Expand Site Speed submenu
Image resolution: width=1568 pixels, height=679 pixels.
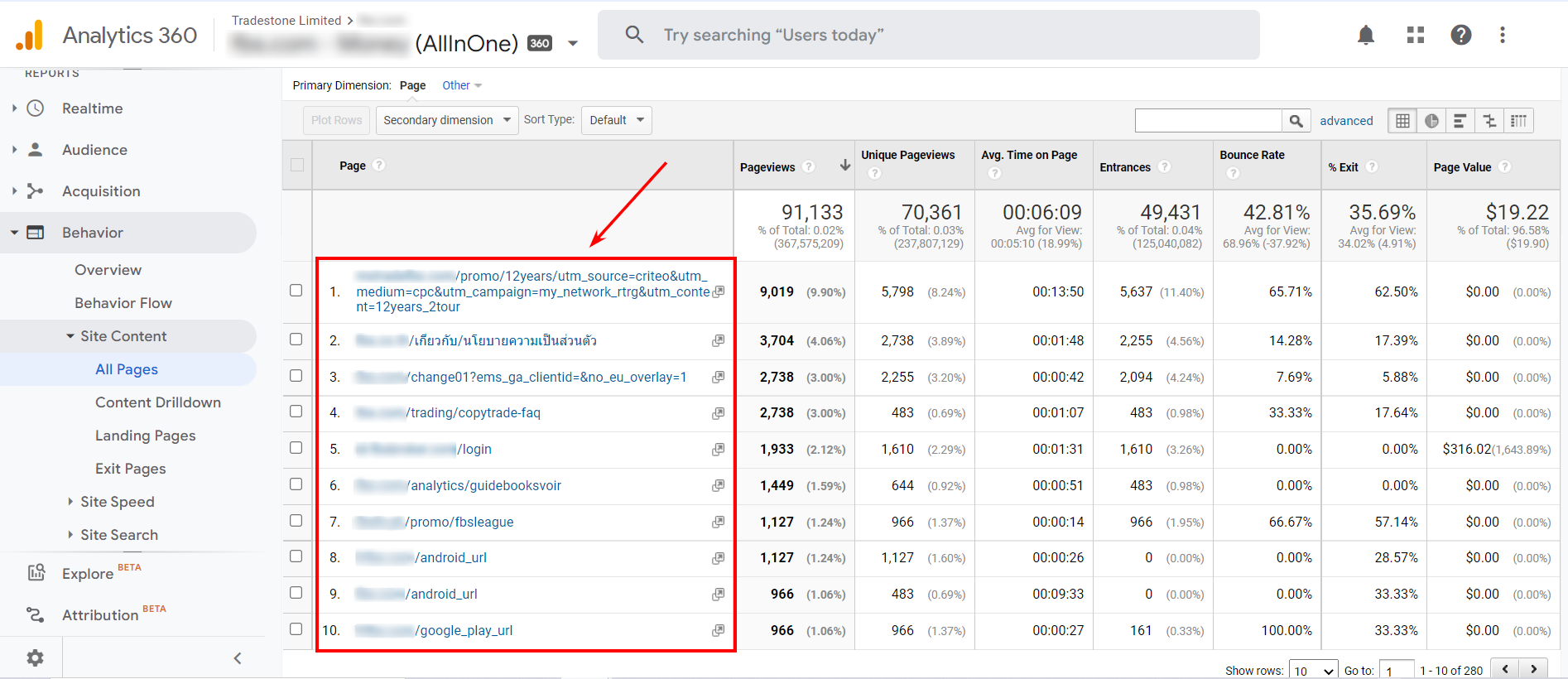(70, 502)
